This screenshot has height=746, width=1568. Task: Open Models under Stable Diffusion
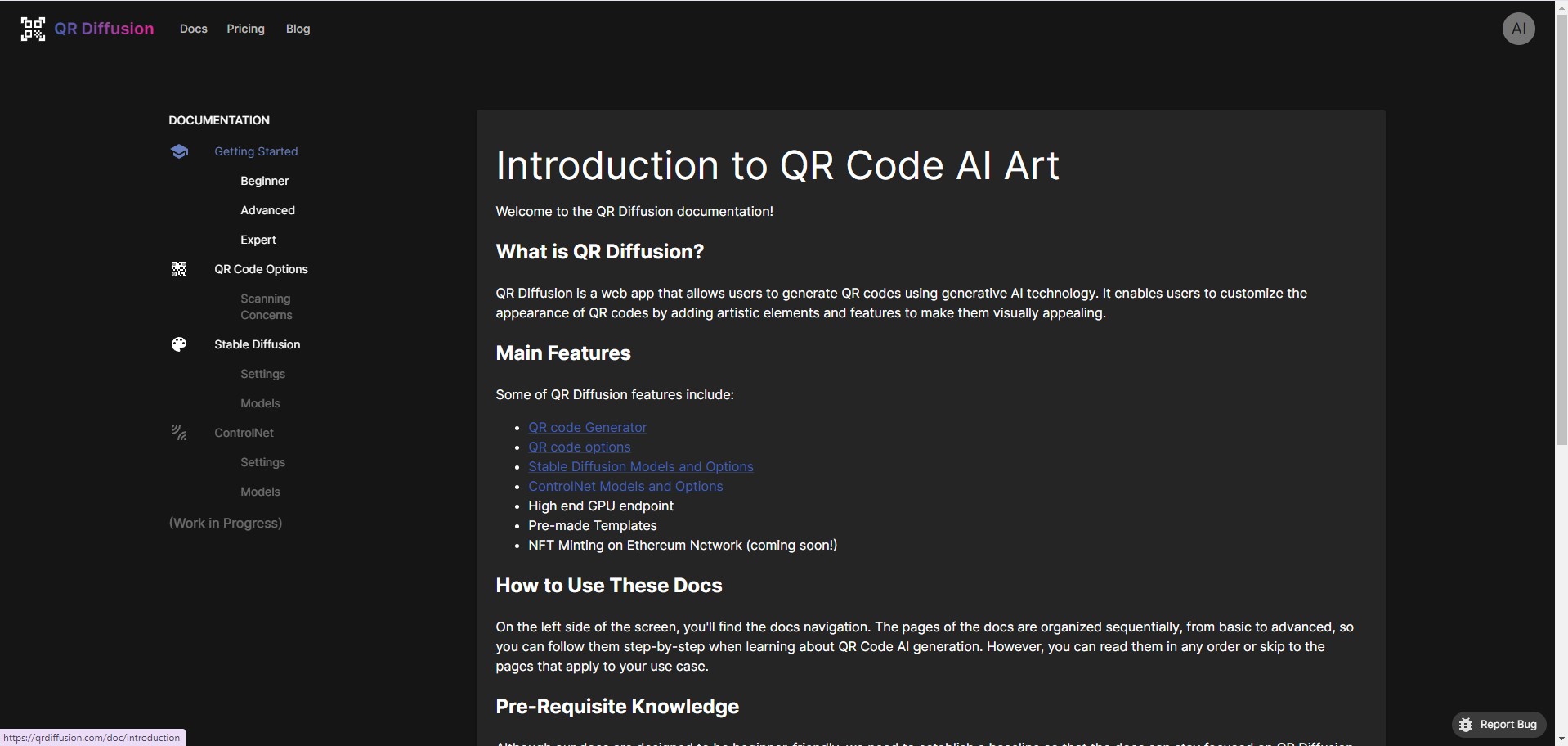(x=260, y=403)
